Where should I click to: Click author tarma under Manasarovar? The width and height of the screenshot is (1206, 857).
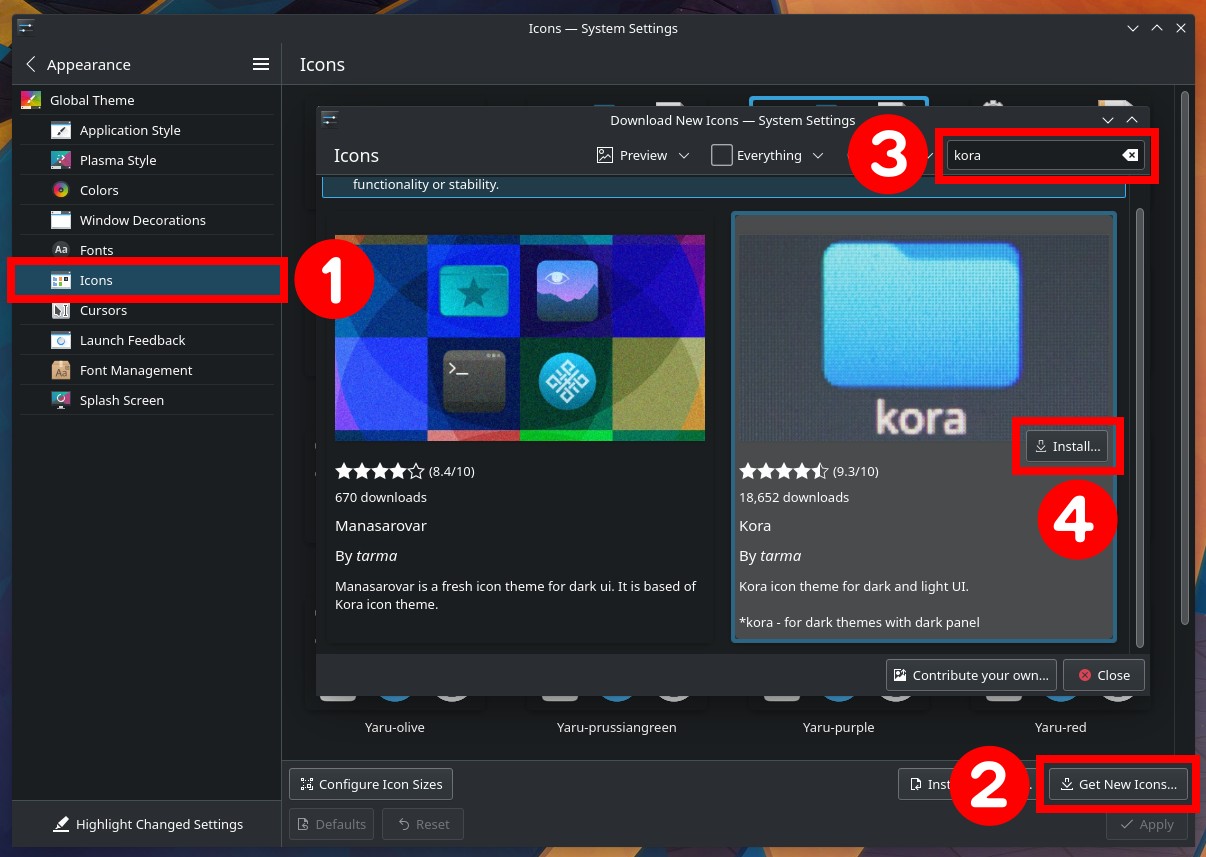tap(377, 556)
